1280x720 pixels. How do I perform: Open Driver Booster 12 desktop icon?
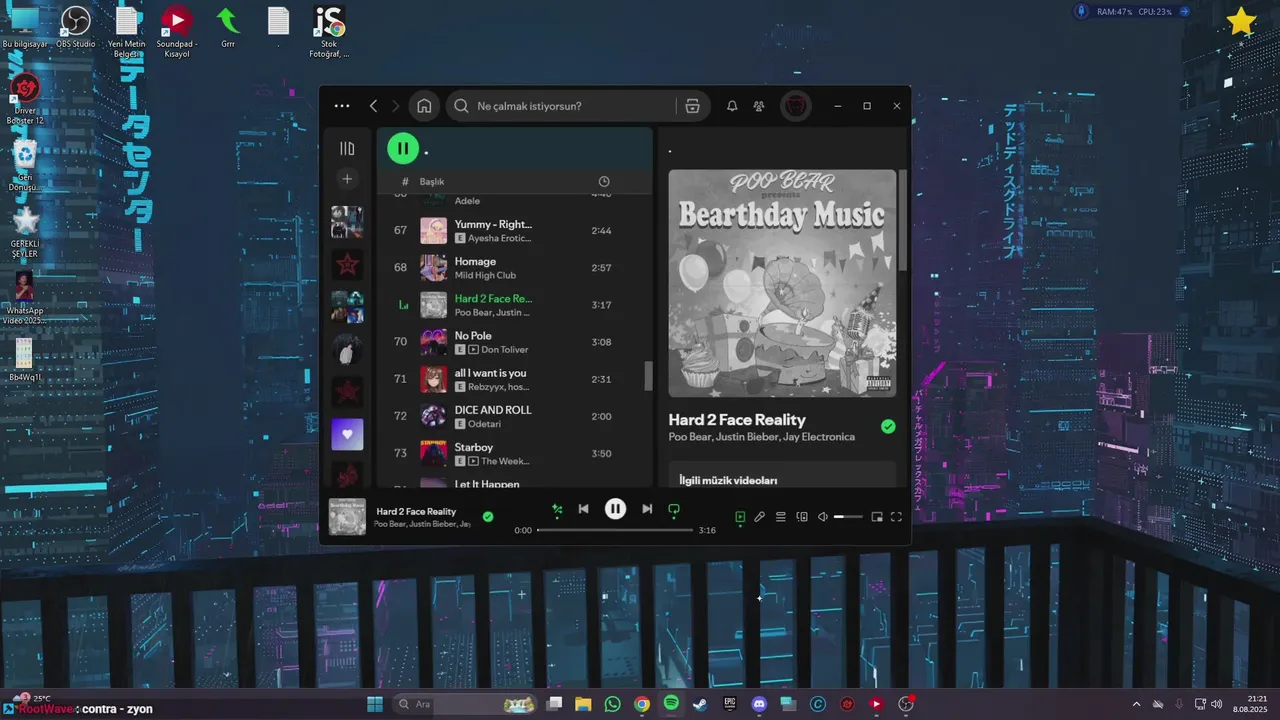tap(25, 100)
